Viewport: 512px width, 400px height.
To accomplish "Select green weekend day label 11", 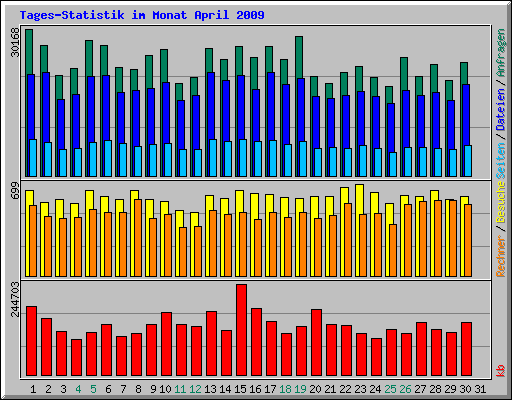I will coord(180,389).
